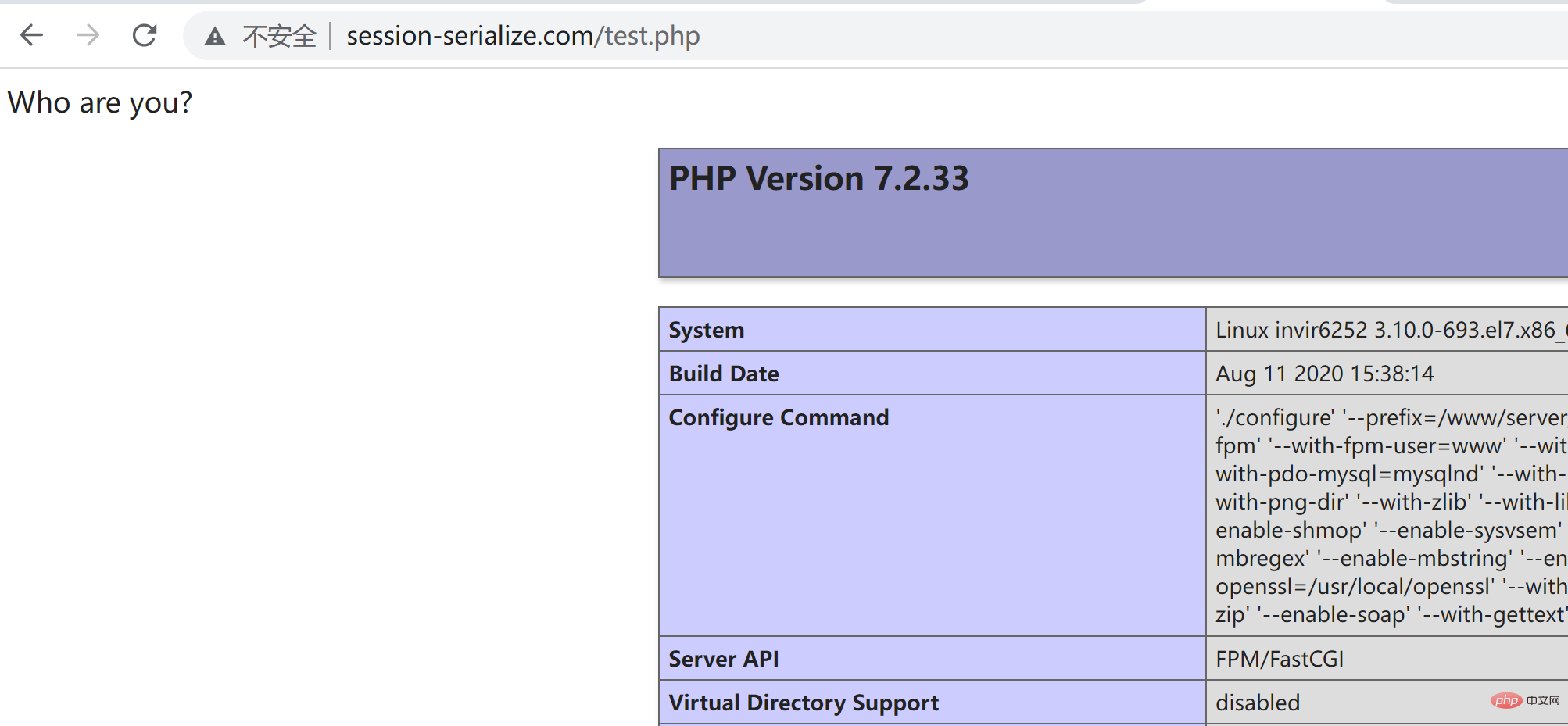Click the 'Virtual Directory Support' row label
This screenshot has height=726, width=1568.
(804, 703)
